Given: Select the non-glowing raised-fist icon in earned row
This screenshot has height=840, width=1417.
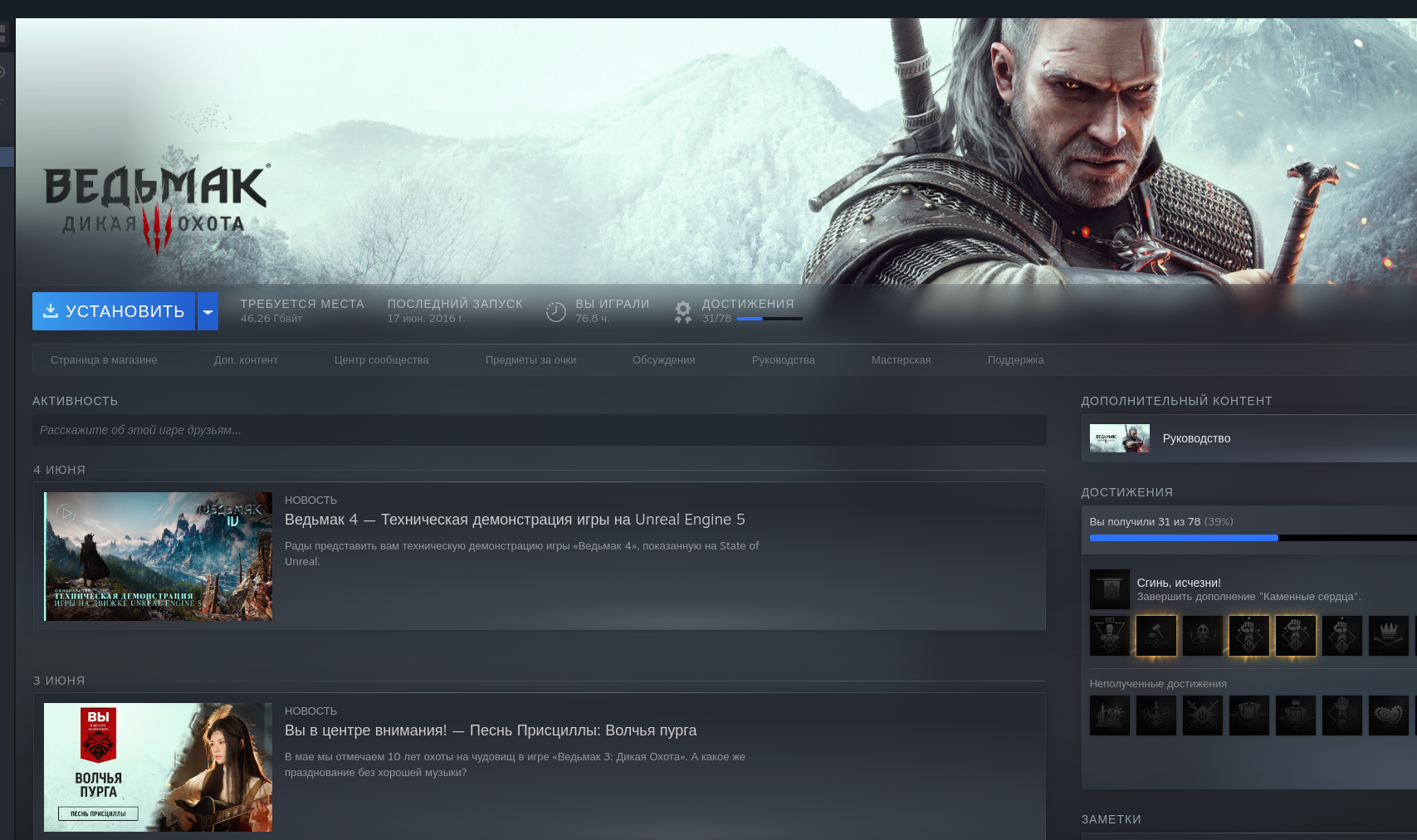Looking at the screenshot, I should (x=1342, y=636).
